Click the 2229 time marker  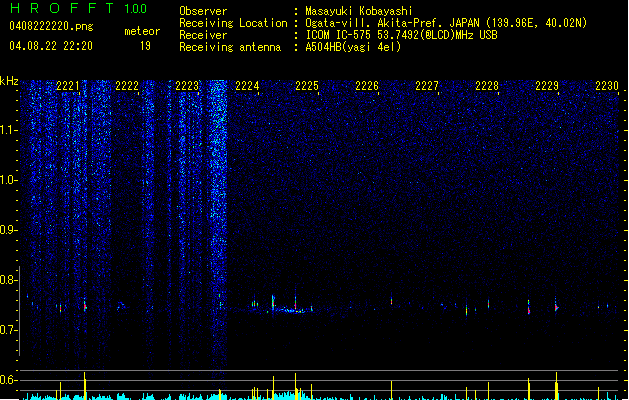547,86
